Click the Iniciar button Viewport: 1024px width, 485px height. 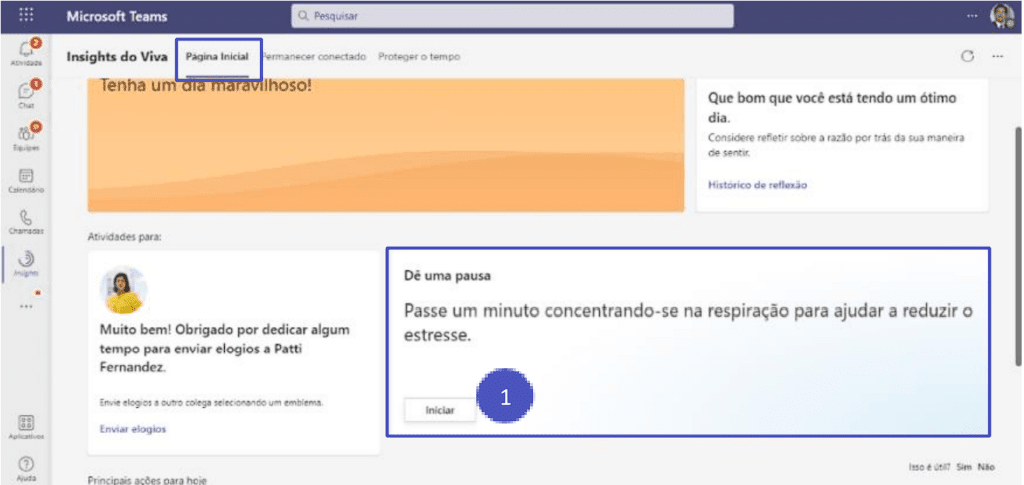(x=440, y=411)
